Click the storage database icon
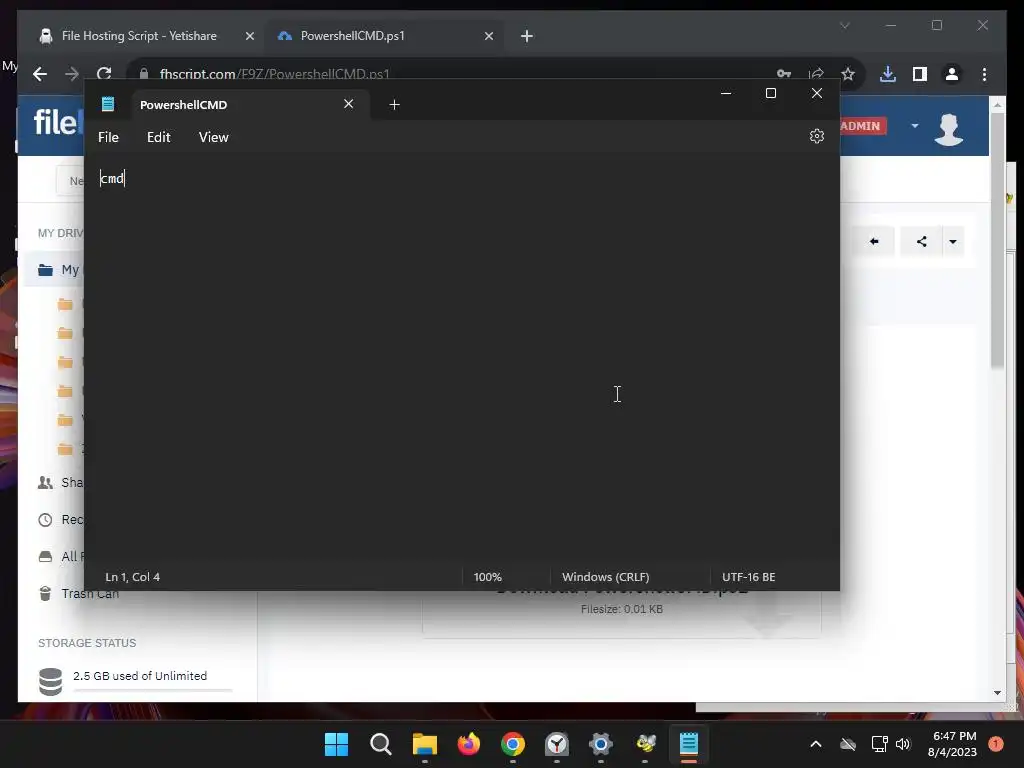Screen dimensions: 1024x768 click(x=50, y=681)
